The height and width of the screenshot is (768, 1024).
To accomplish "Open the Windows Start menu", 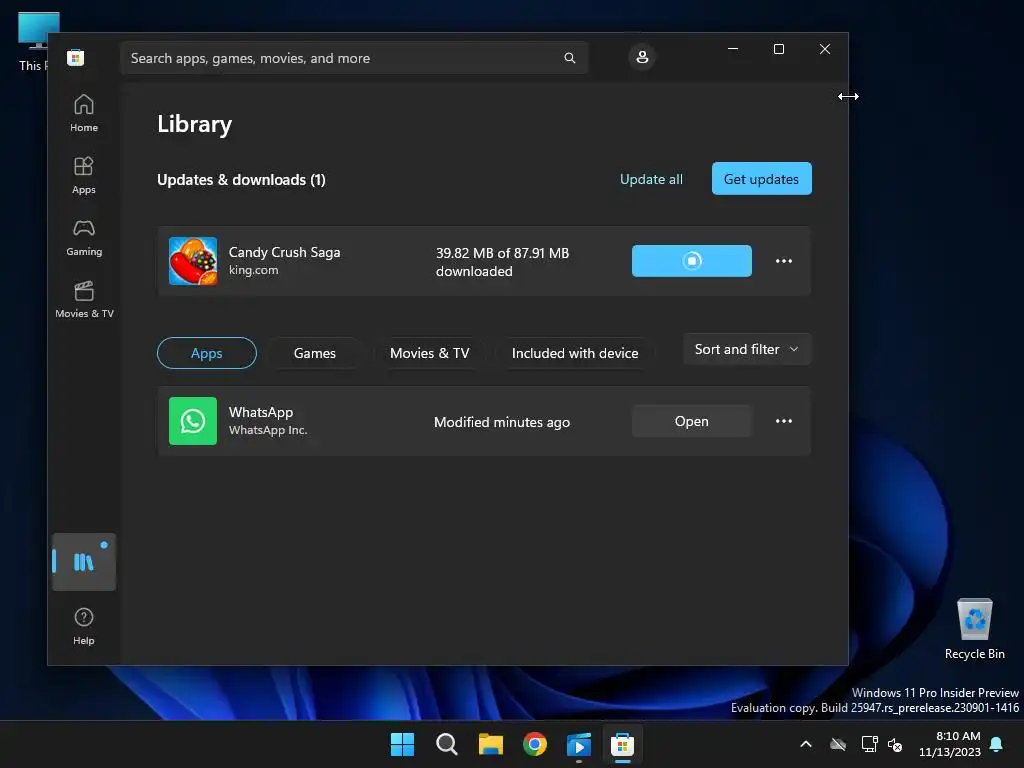I will [402, 744].
